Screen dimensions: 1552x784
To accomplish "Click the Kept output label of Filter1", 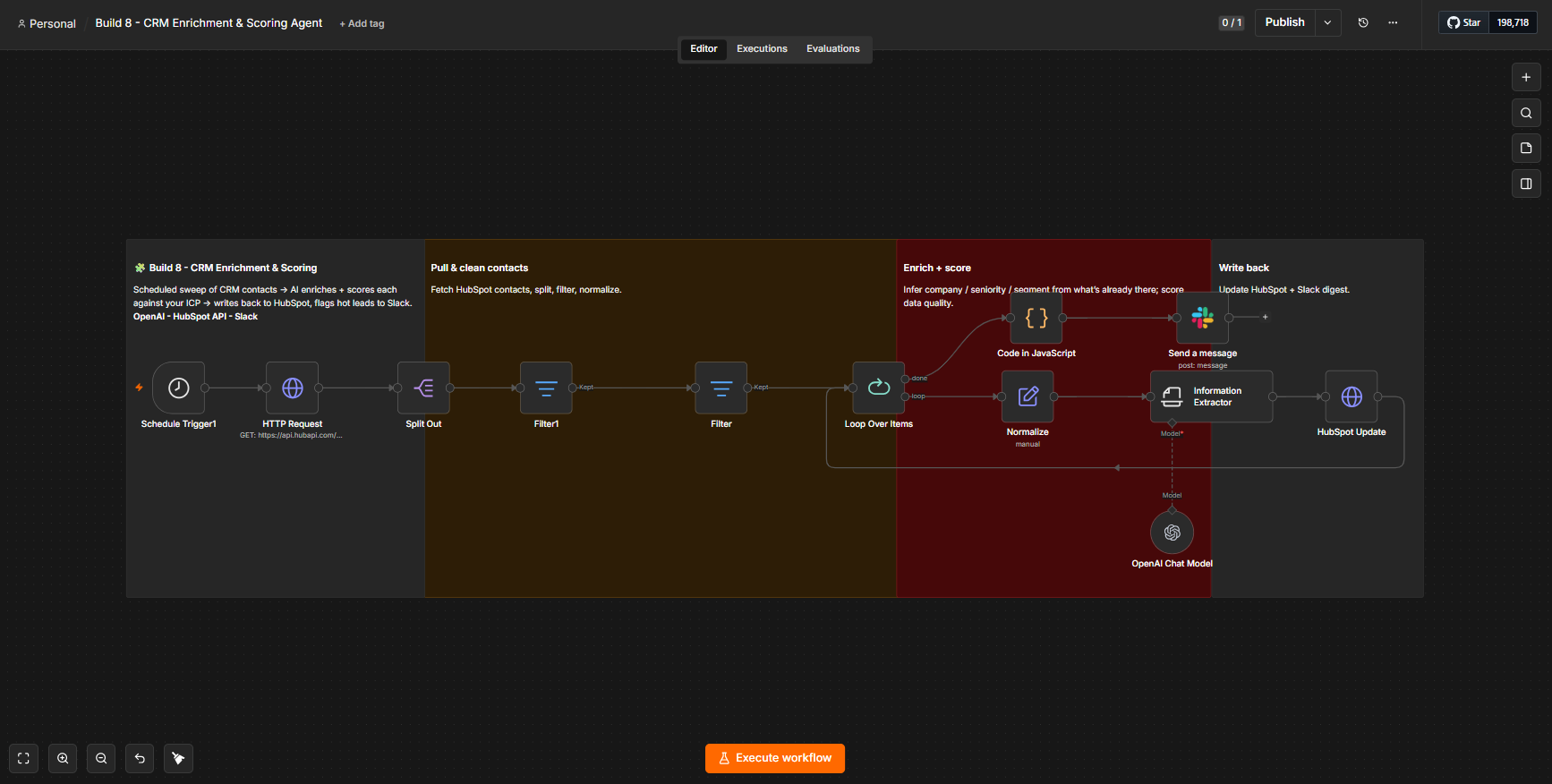I will tap(586, 388).
